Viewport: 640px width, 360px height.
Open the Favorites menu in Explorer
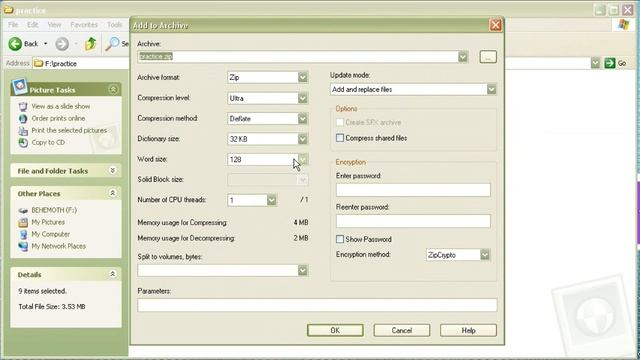pyautogui.click(x=84, y=25)
